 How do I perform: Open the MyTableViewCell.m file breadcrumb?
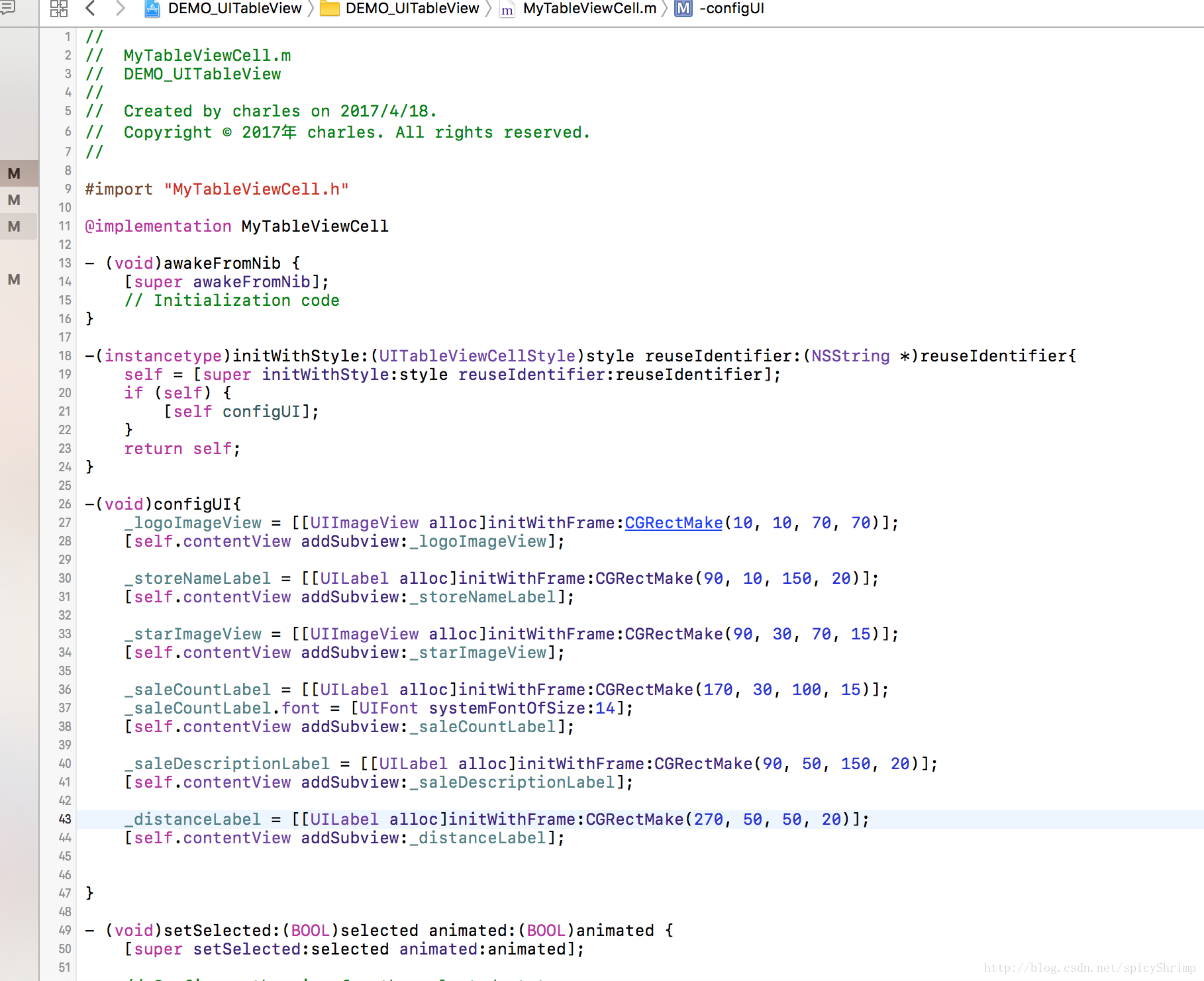(x=578, y=9)
